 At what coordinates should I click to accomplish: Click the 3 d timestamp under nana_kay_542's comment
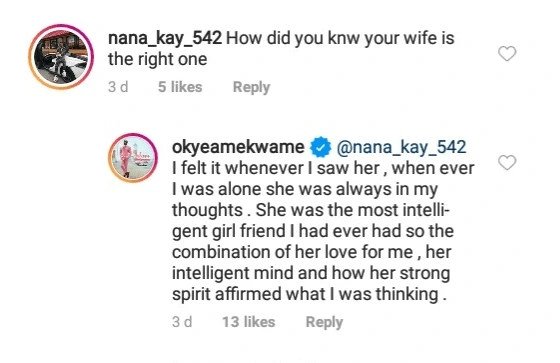pos(118,87)
